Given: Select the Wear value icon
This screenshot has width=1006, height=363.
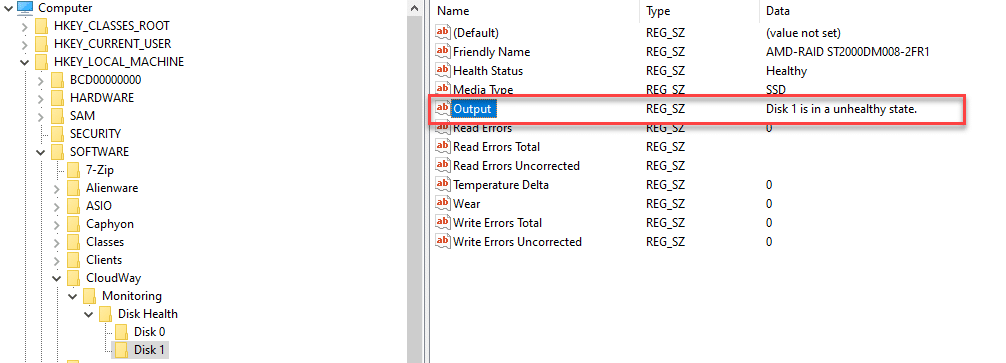Looking at the screenshot, I should coord(443,203).
